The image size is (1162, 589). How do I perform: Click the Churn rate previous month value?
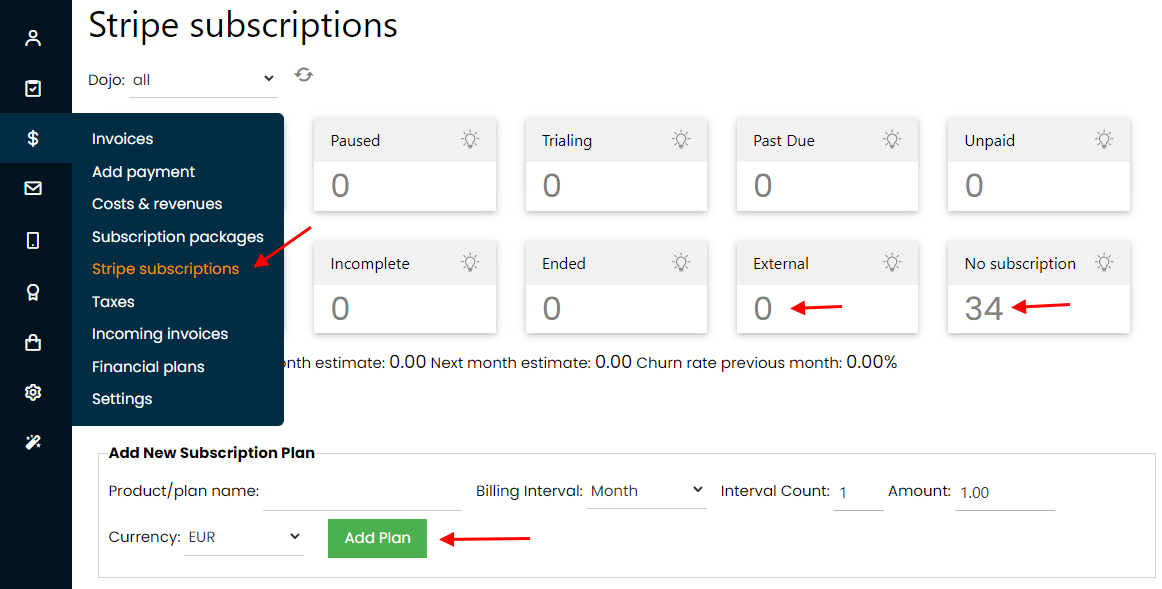[872, 362]
